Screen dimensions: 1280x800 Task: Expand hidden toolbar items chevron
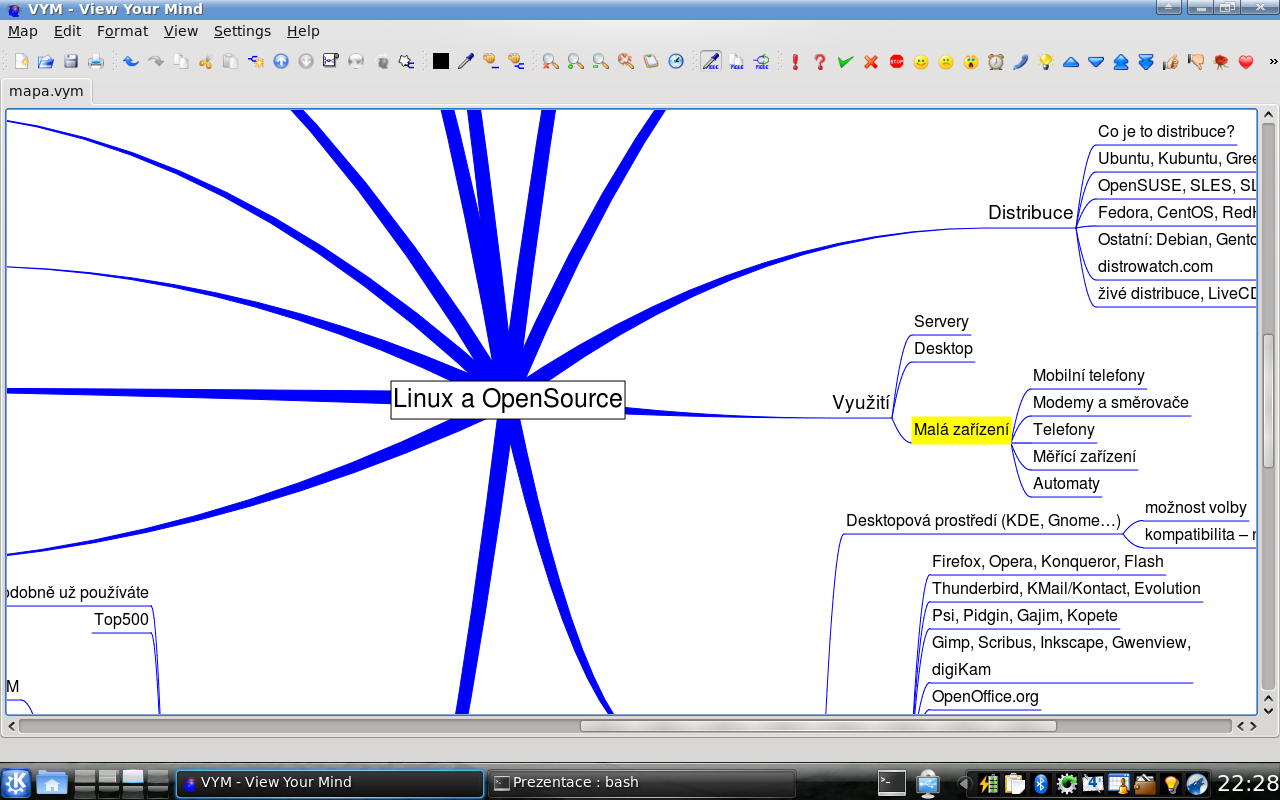coord(1273,61)
